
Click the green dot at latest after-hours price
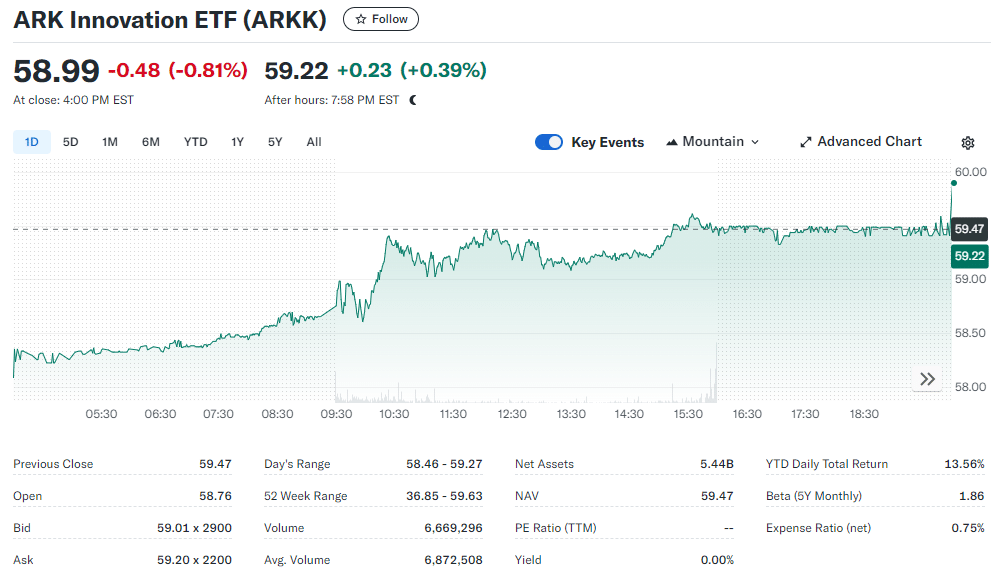pyautogui.click(x=954, y=183)
